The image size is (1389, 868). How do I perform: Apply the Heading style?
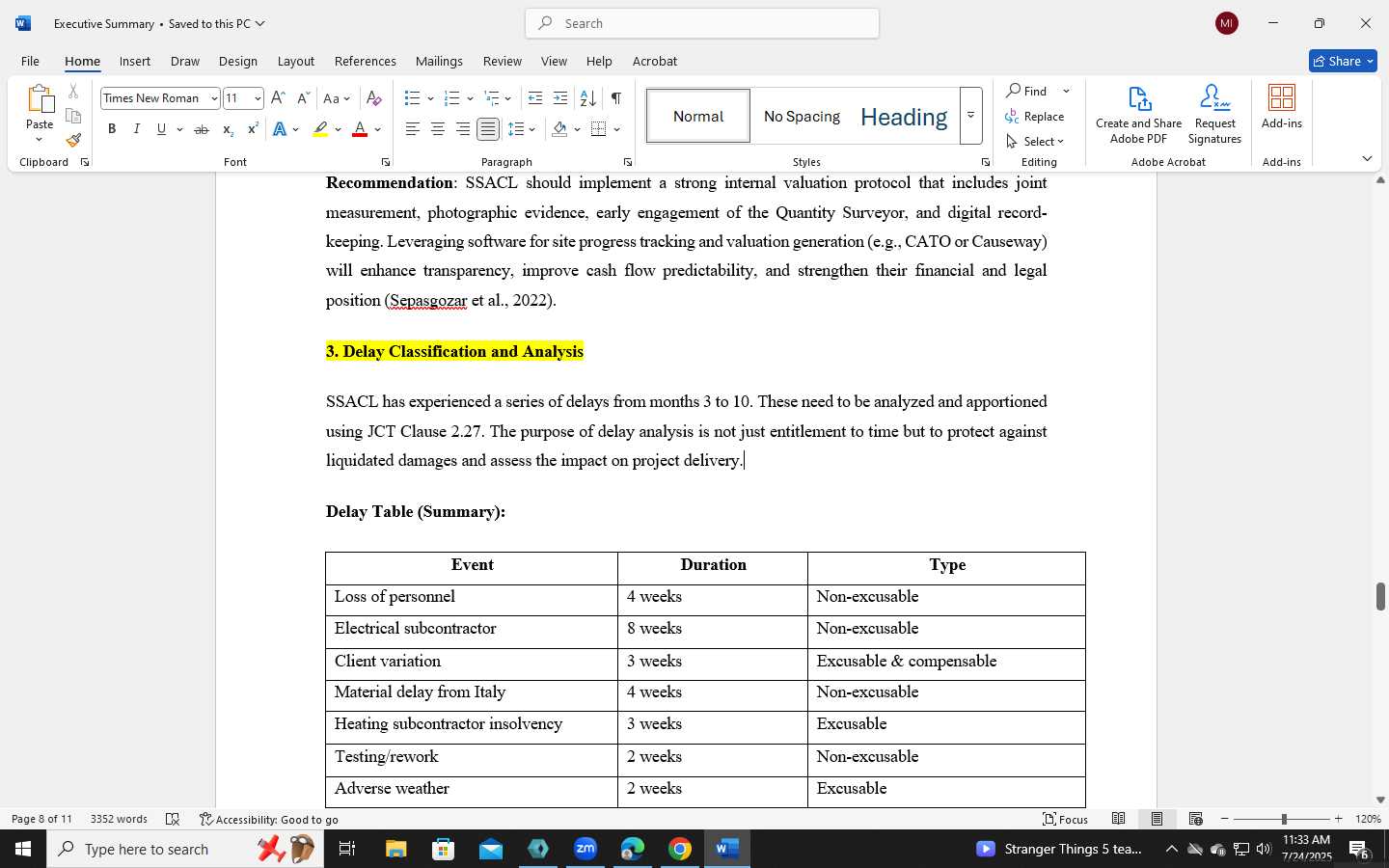click(x=904, y=116)
